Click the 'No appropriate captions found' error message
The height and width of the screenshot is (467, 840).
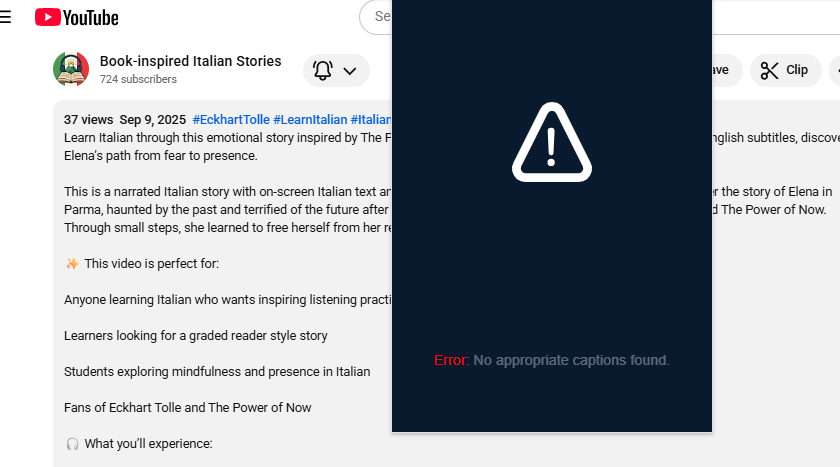coord(552,360)
